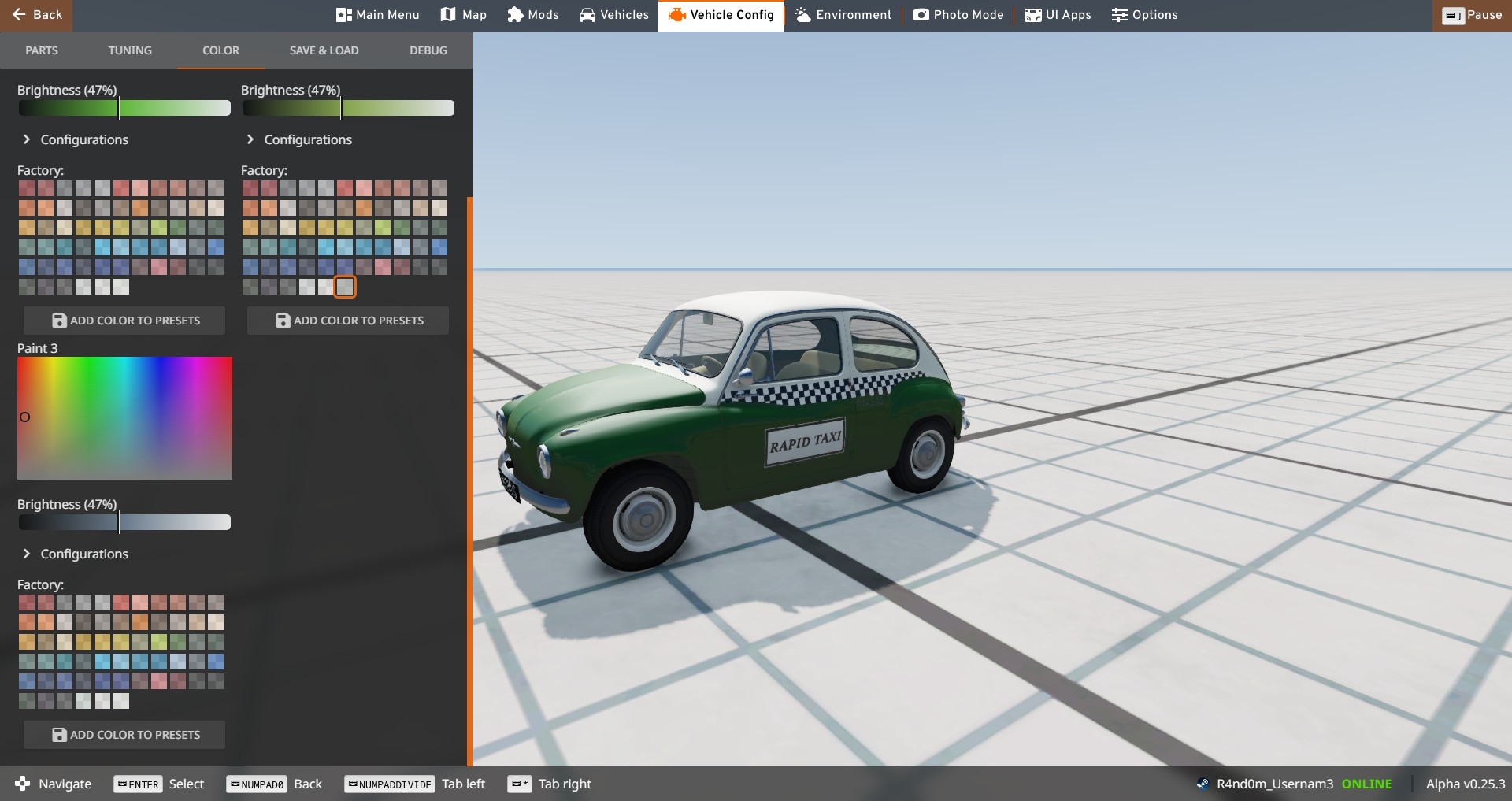Screen dimensions: 1512x801
Task: Pause the simulation
Action: coord(1472,15)
